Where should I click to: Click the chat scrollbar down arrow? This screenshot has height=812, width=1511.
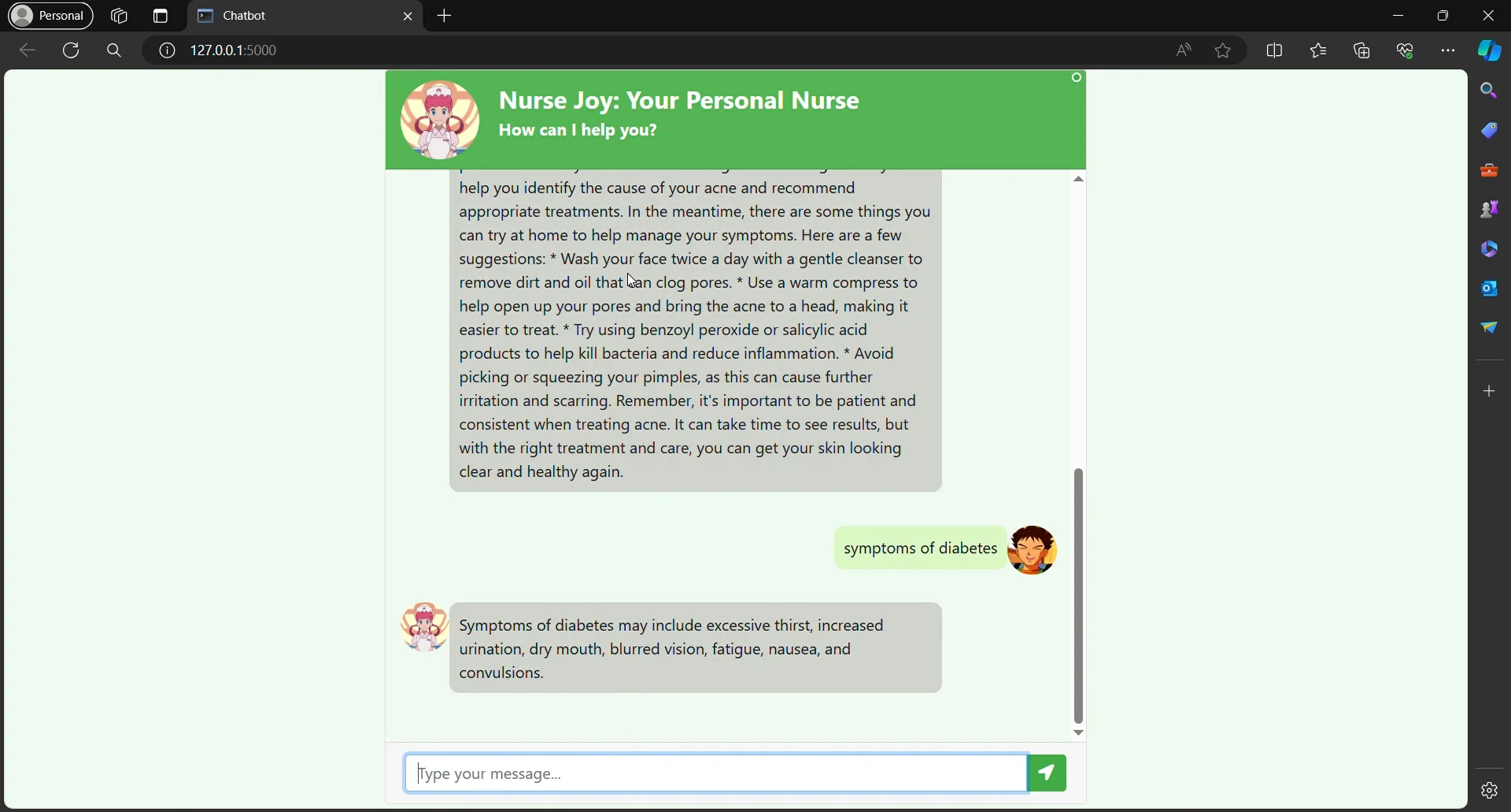[1079, 733]
